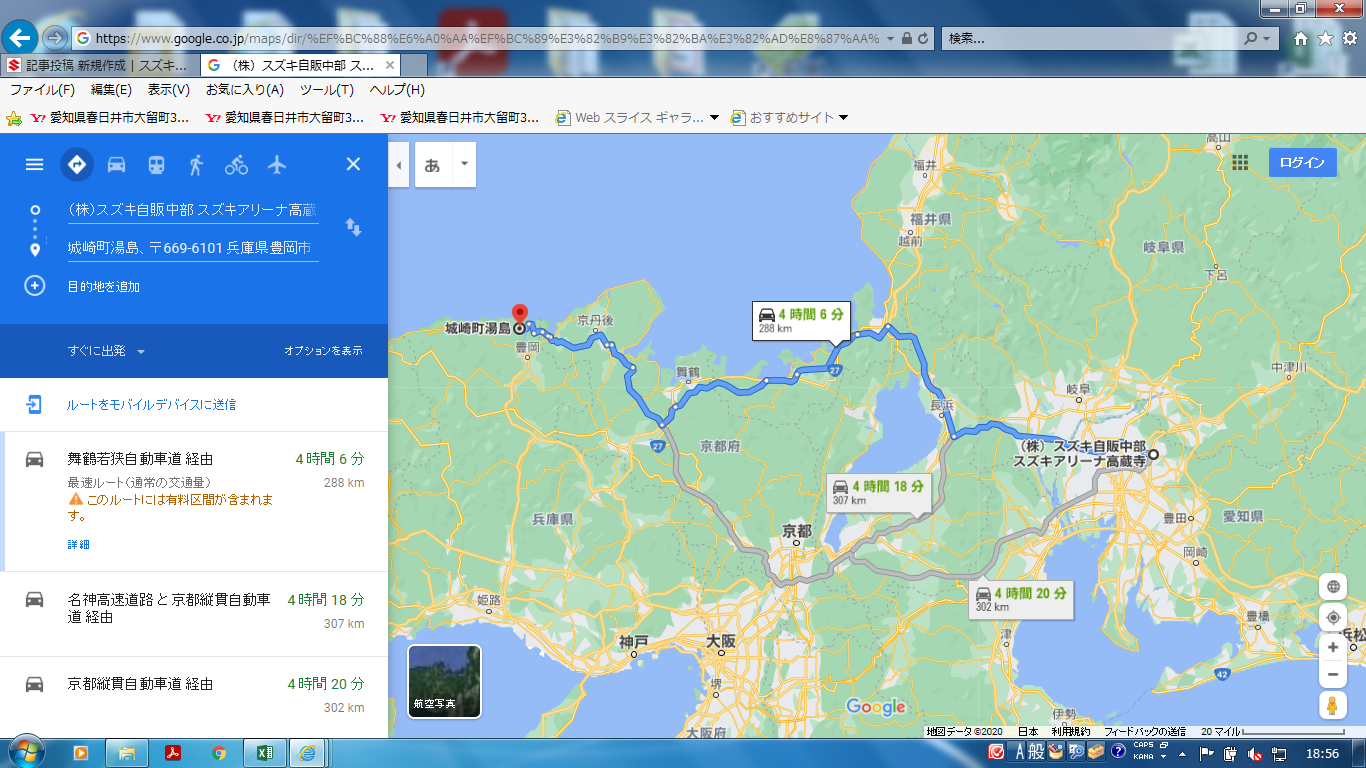Open the browser home icon
Viewport: 1366px width, 768px height.
click(x=1301, y=38)
